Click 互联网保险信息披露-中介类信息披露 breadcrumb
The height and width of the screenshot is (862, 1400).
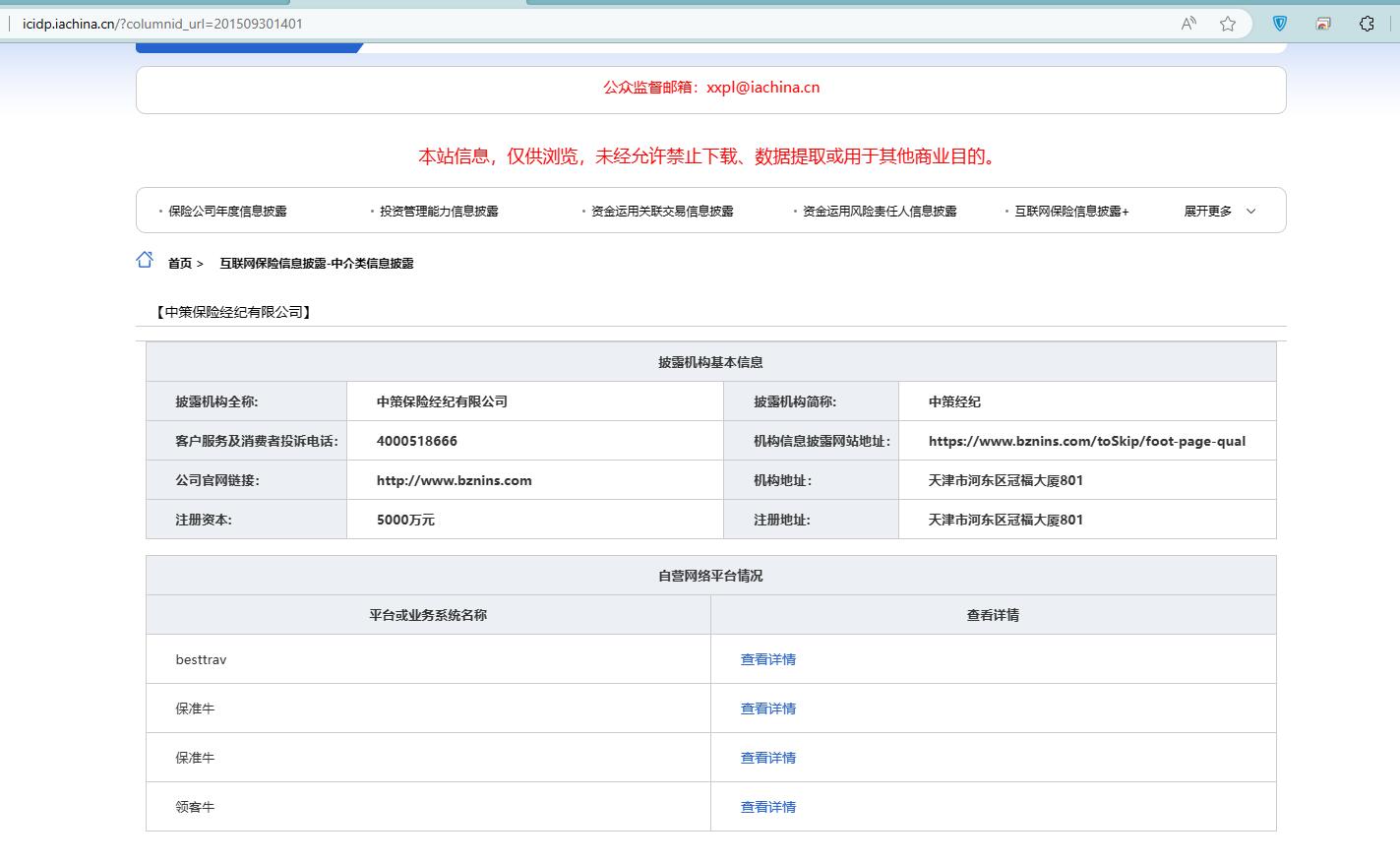(x=317, y=263)
